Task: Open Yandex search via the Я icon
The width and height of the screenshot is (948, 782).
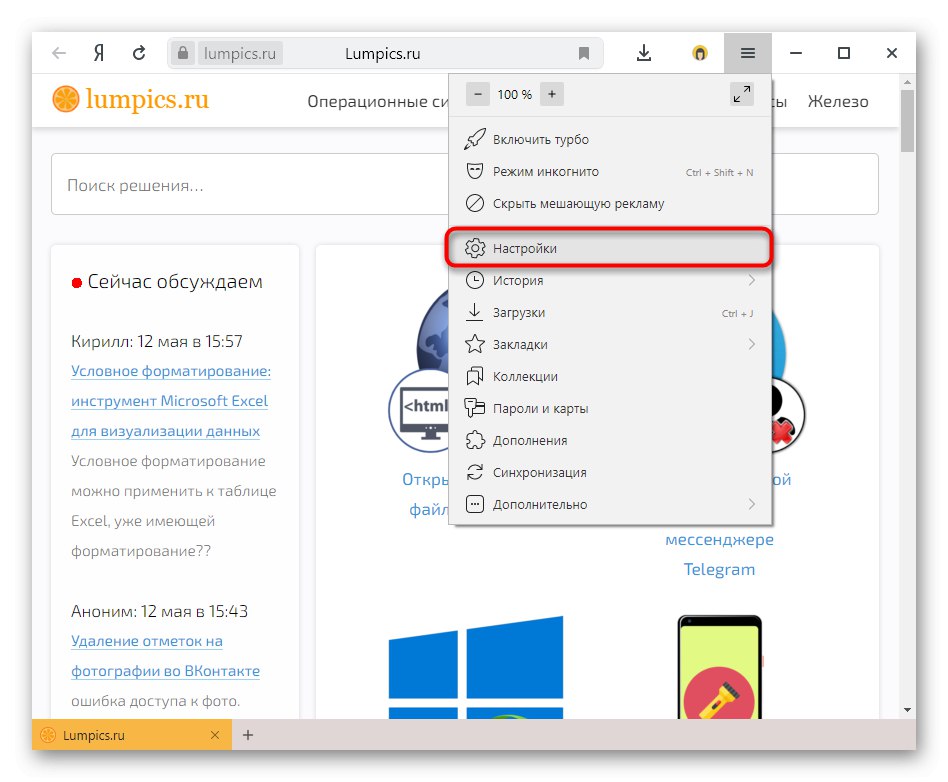Action: point(97,53)
